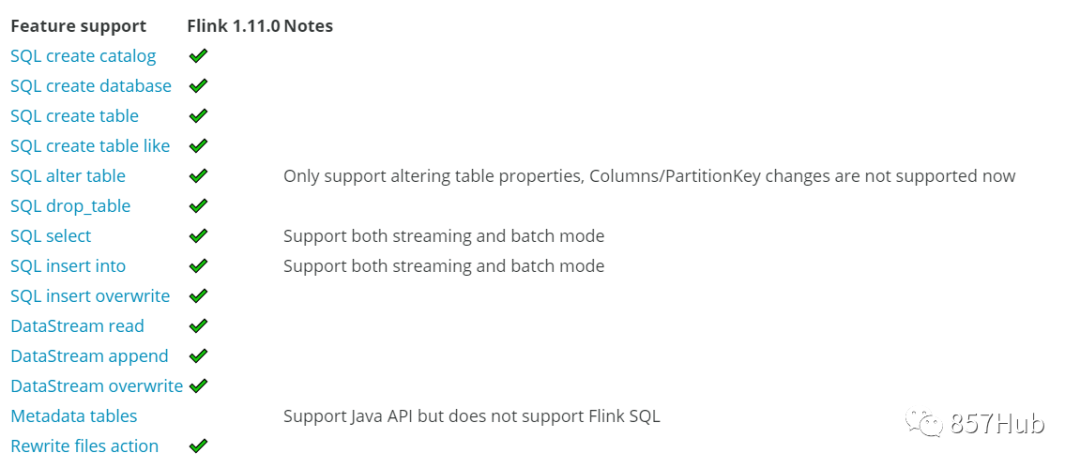1080x468 pixels.
Task: Click checkmark icon beside DataStream overwrite
Action: [x=197, y=386]
